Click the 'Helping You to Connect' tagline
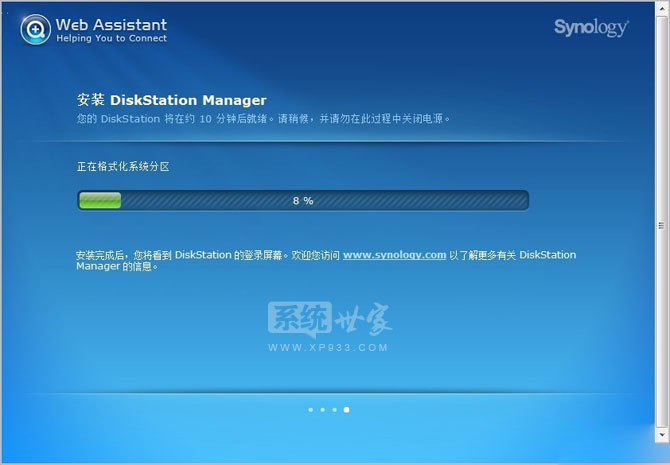Image resolution: width=670 pixels, height=465 pixels. [112, 38]
